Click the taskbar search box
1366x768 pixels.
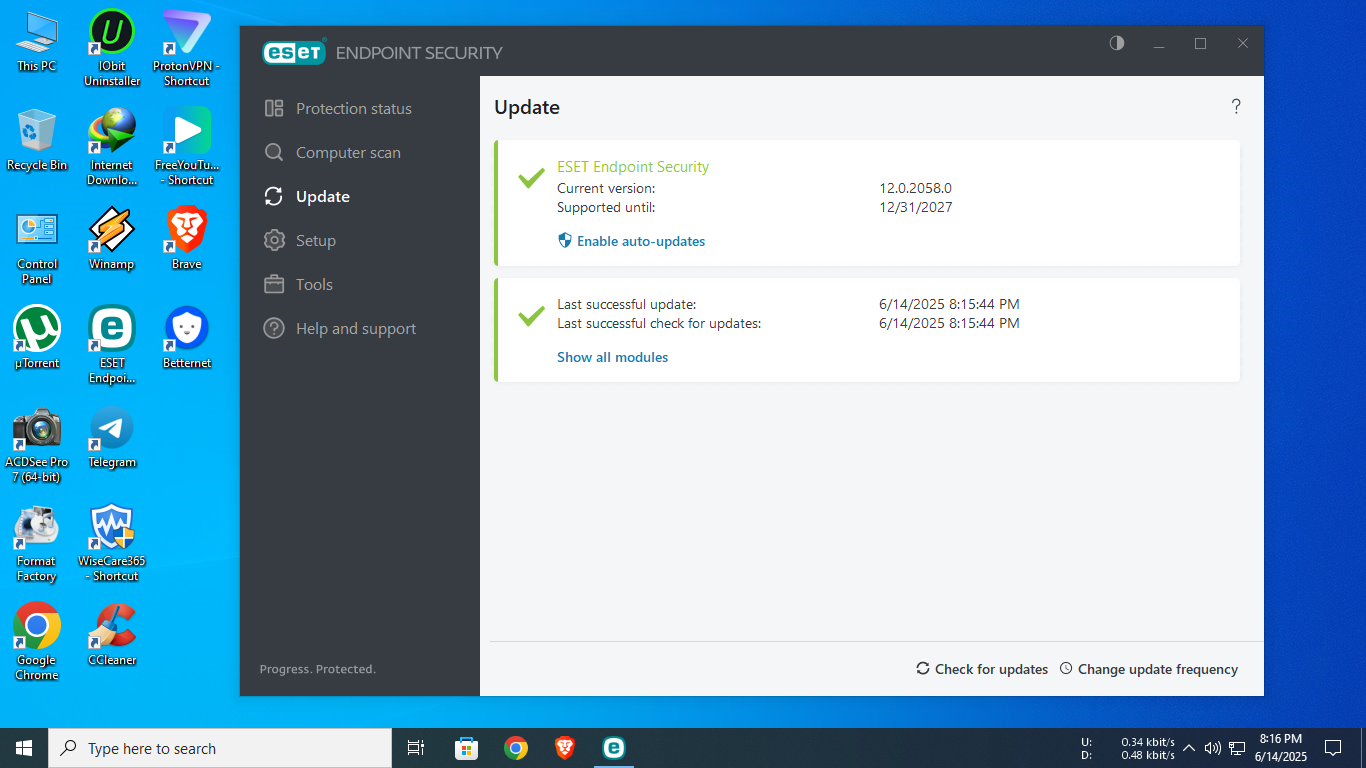(220, 748)
